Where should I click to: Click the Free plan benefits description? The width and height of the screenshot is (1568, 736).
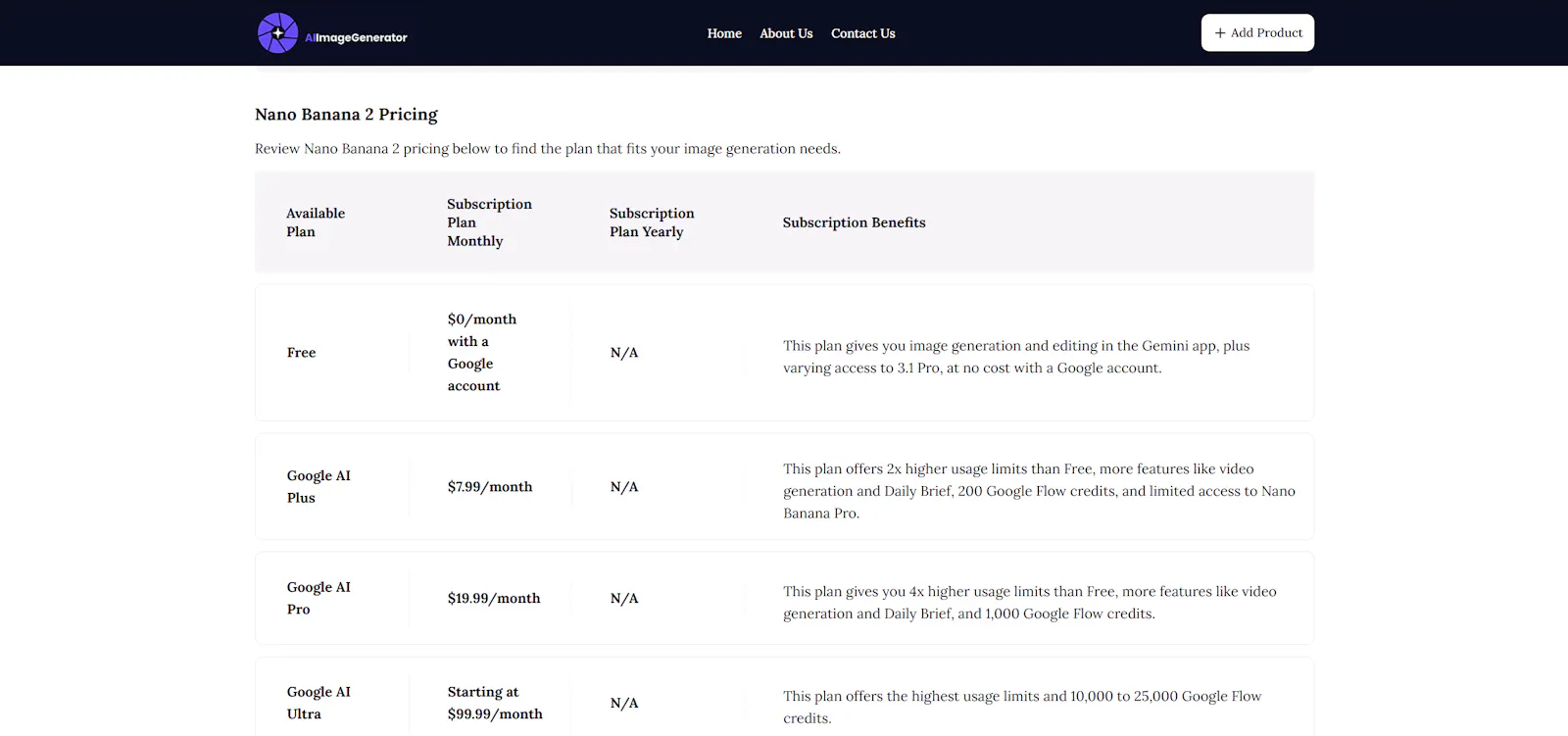1016,357
